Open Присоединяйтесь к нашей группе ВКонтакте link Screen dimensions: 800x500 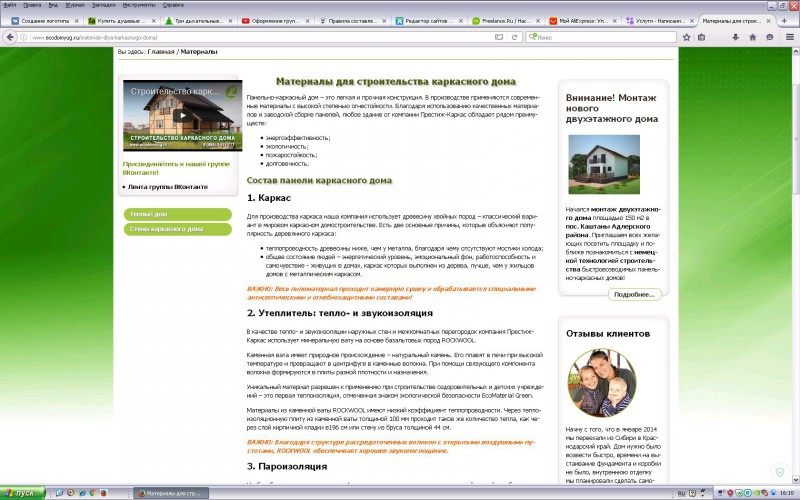click(x=176, y=168)
